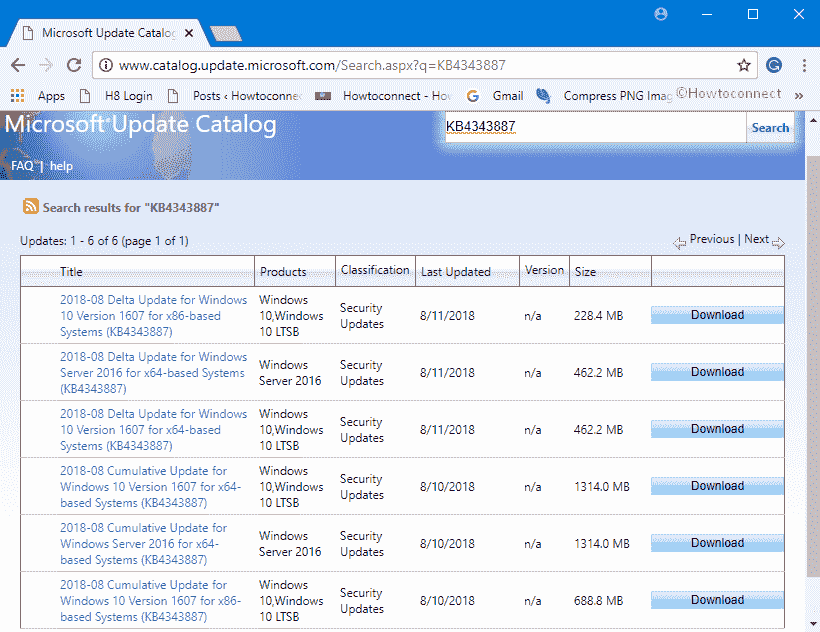This screenshot has width=820, height=632.
Task: Open Cumulative Update for Windows 10 x86 link
Action: (x=151, y=601)
